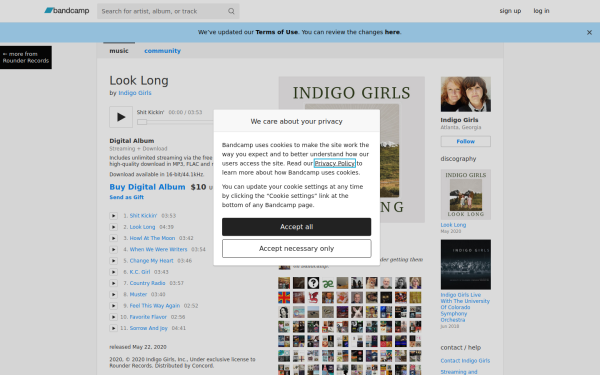Open Indigo Girls Live With Symphony link
Screen dimensions: 600x375
tap(465, 307)
